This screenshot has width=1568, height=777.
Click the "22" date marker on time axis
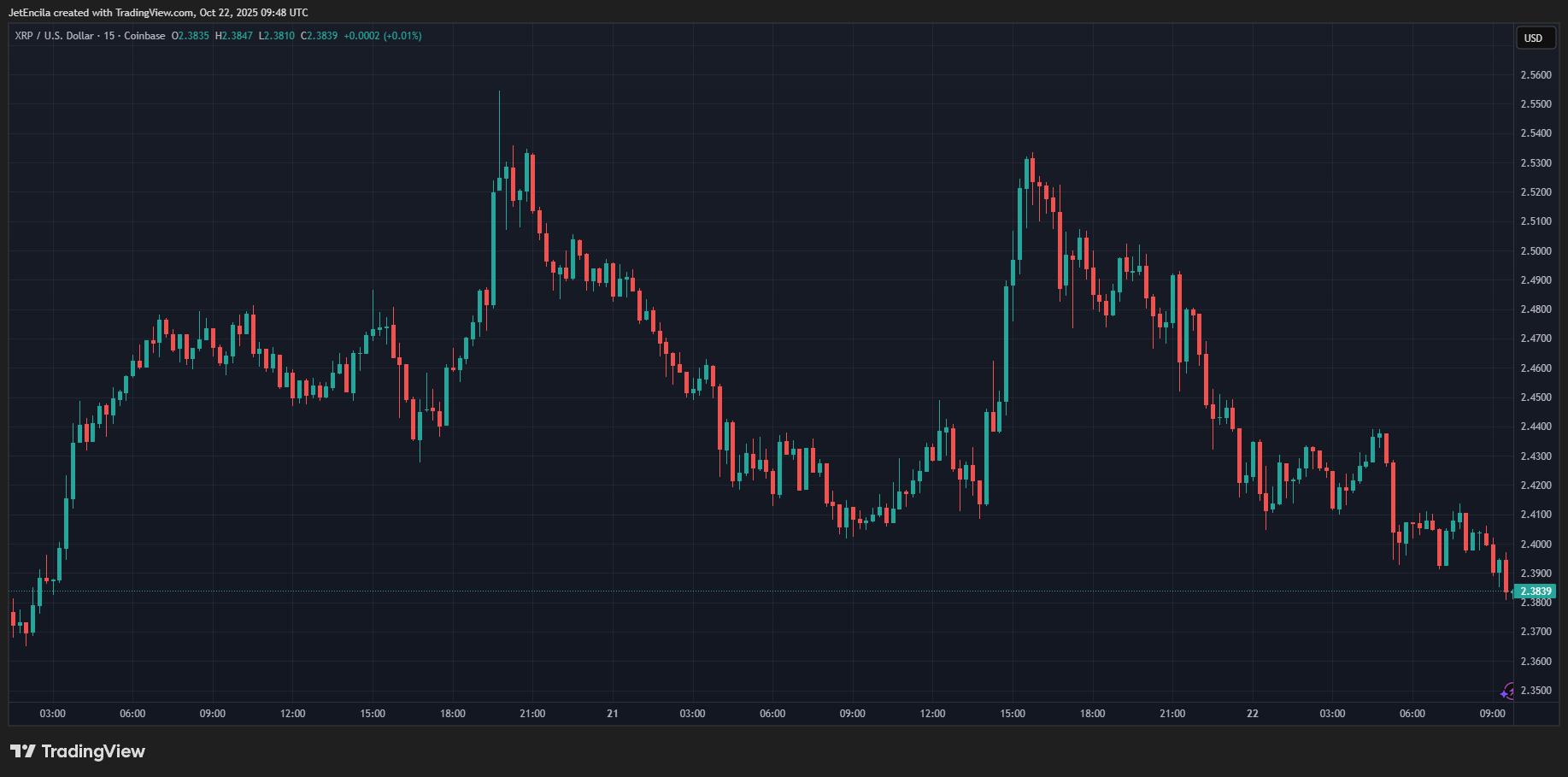[x=1252, y=714]
